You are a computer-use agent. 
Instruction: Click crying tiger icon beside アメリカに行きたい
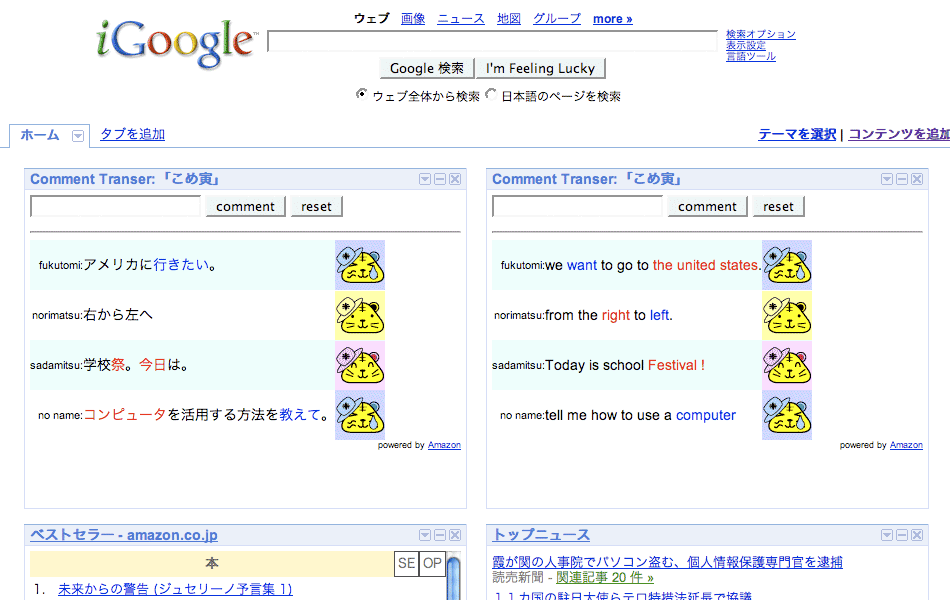pos(360,265)
